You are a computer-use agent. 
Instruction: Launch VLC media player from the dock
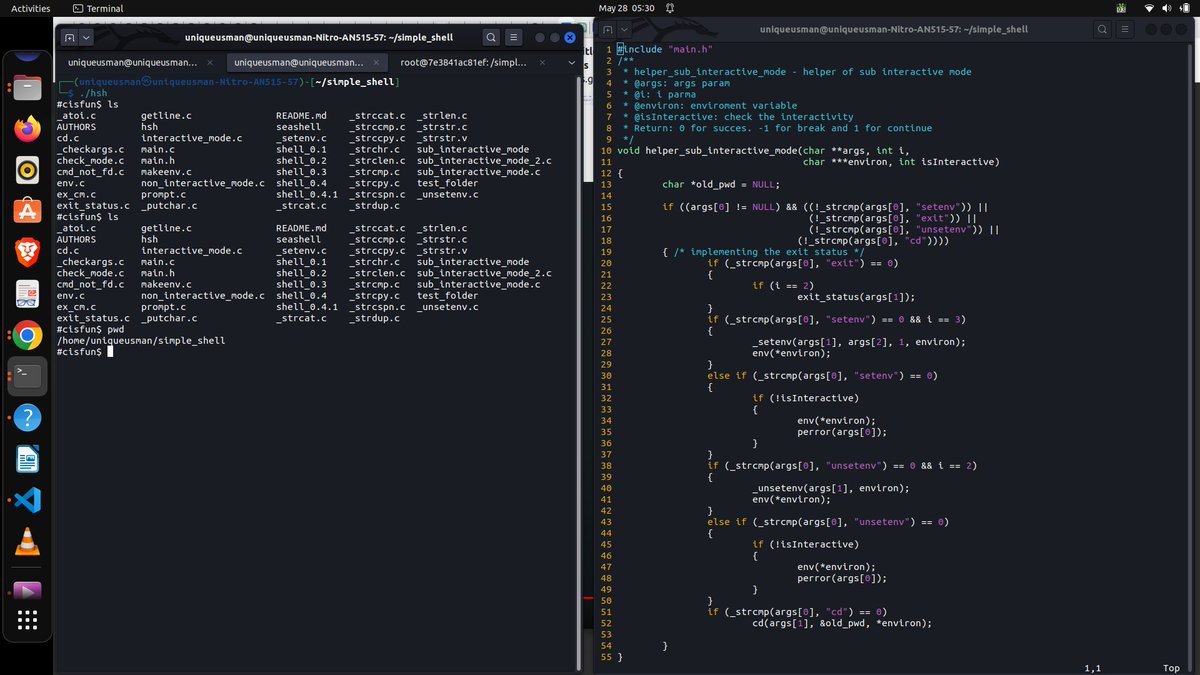[27, 542]
